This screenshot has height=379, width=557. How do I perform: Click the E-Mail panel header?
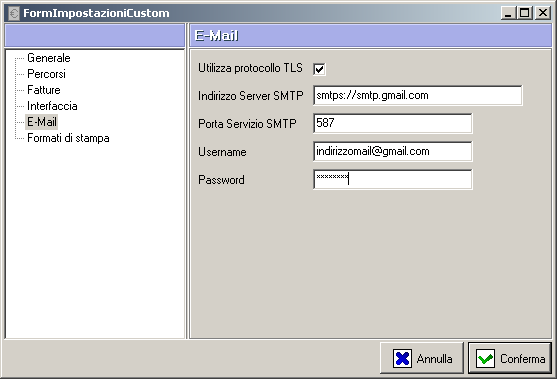(x=371, y=36)
